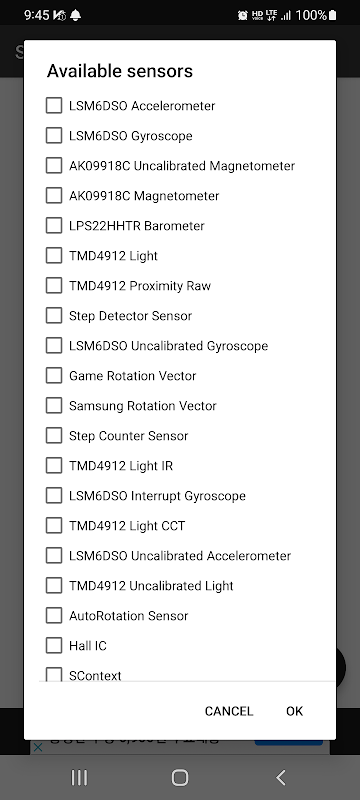Tap the notification bell in status bar

(75, 15)
